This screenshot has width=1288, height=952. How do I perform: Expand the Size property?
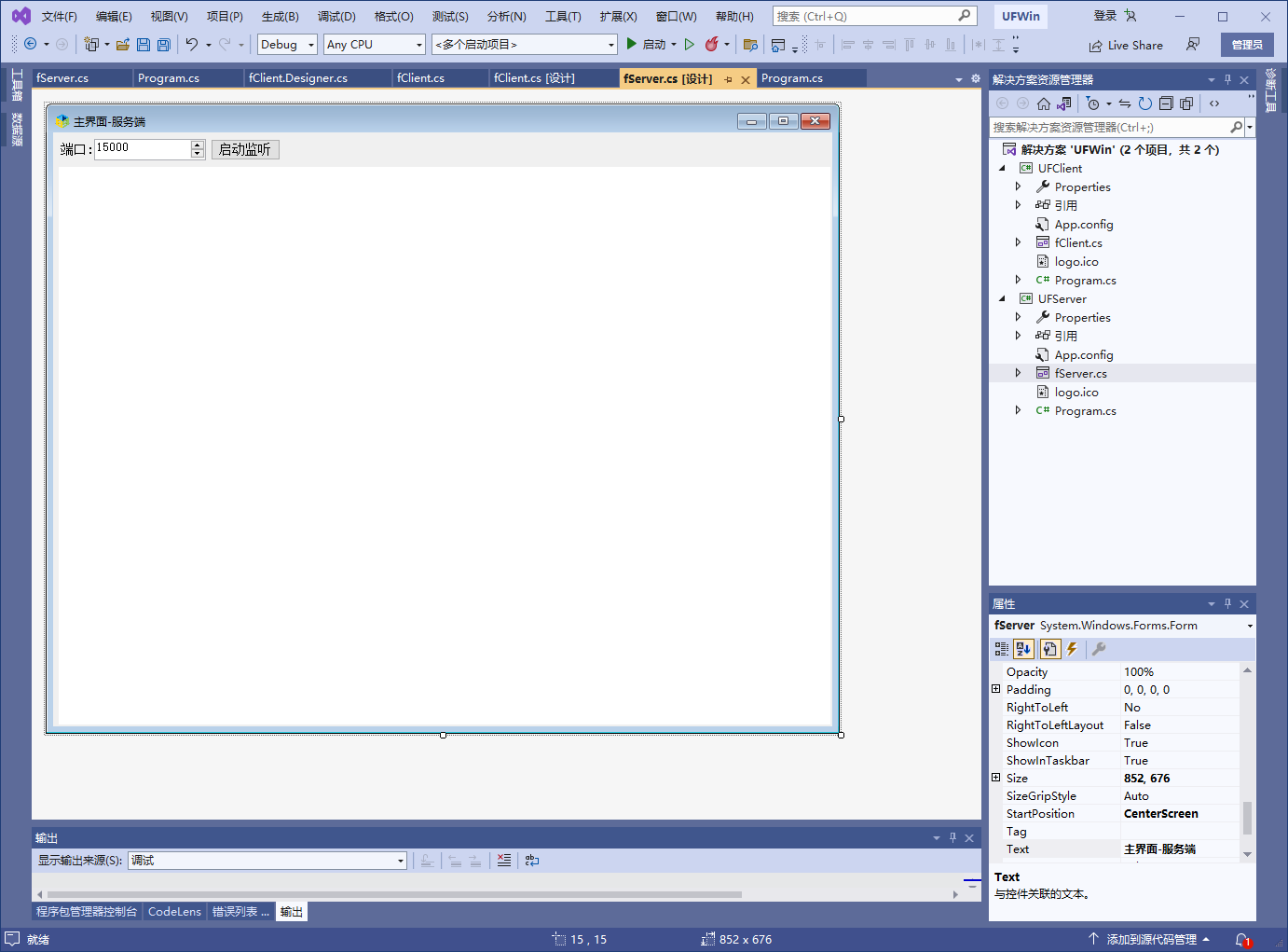[996, 778]
